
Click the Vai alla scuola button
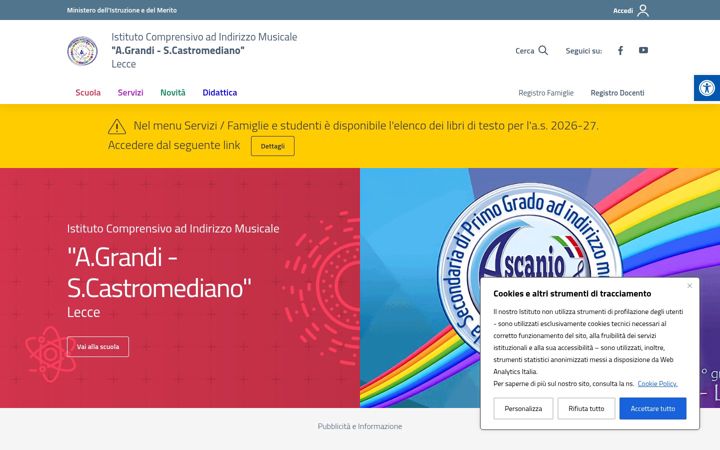pyautogui.click(x=98, y=347)
